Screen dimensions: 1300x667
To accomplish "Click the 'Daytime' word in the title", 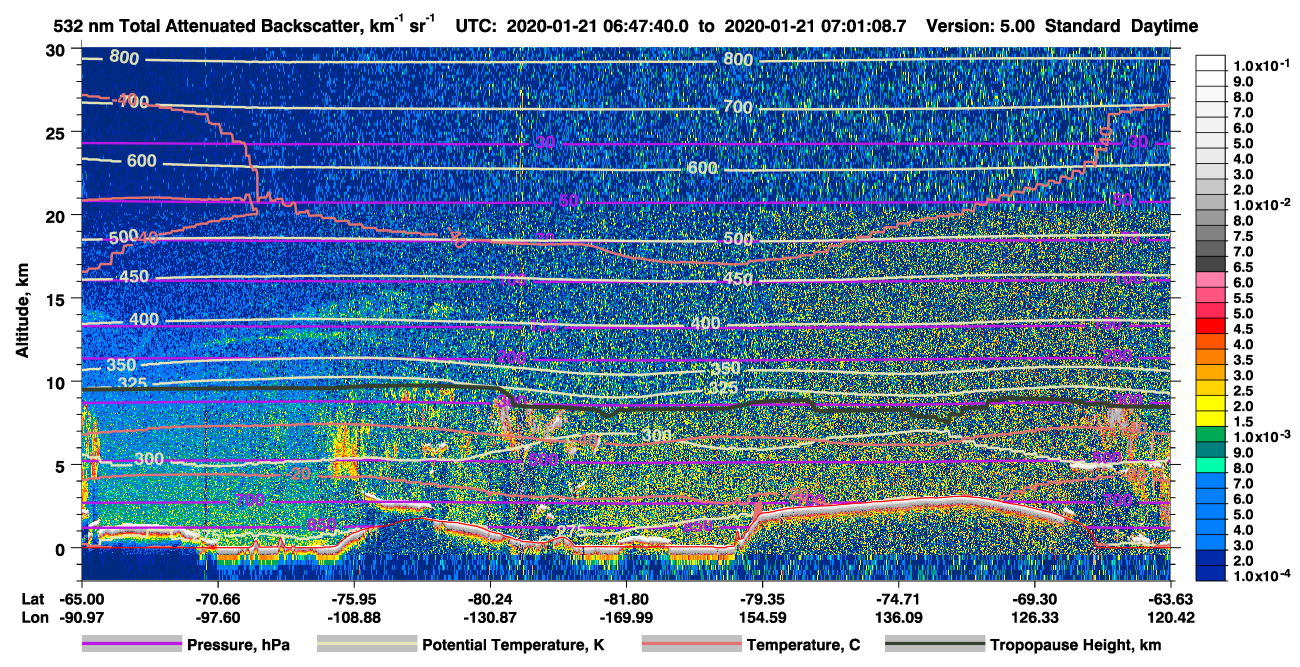I will [x=1165, y=27].
